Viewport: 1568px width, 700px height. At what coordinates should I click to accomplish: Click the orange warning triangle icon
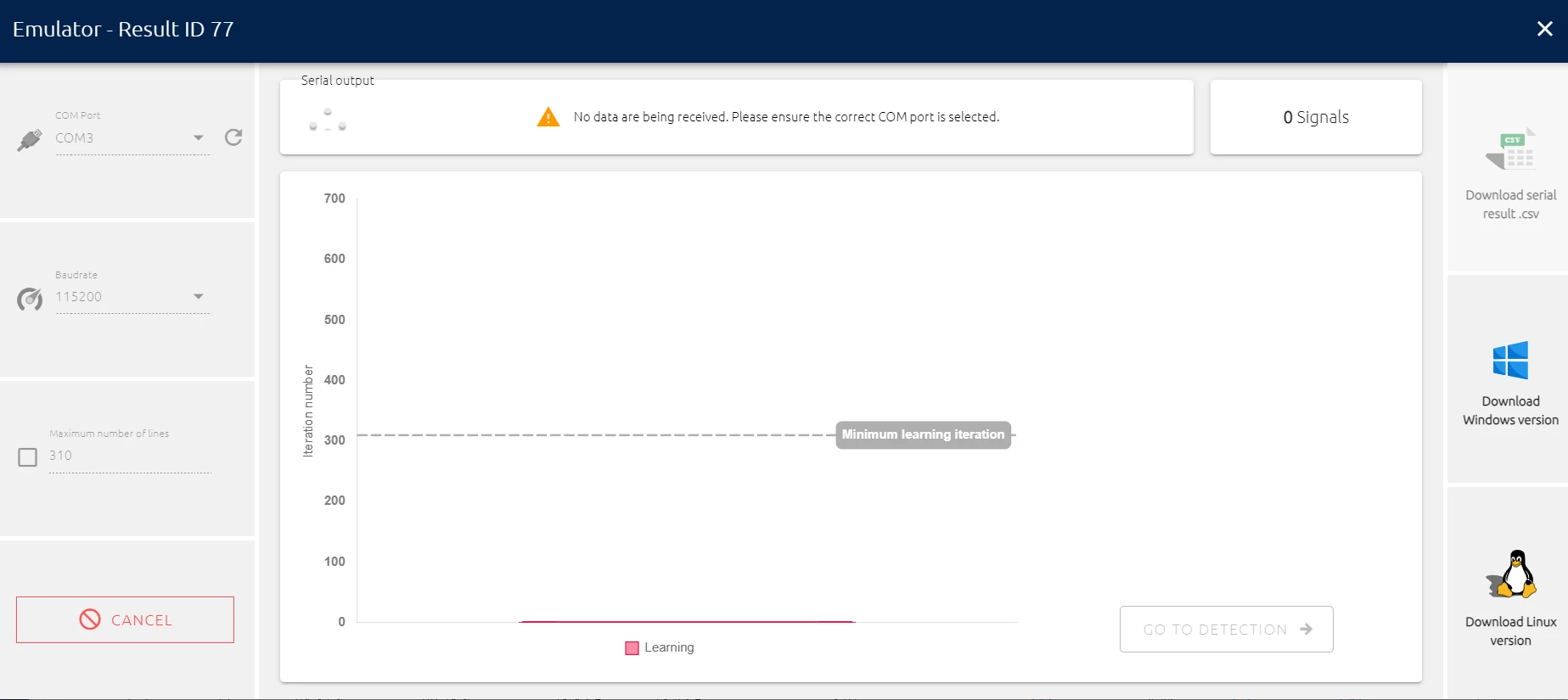click(548, 117)
